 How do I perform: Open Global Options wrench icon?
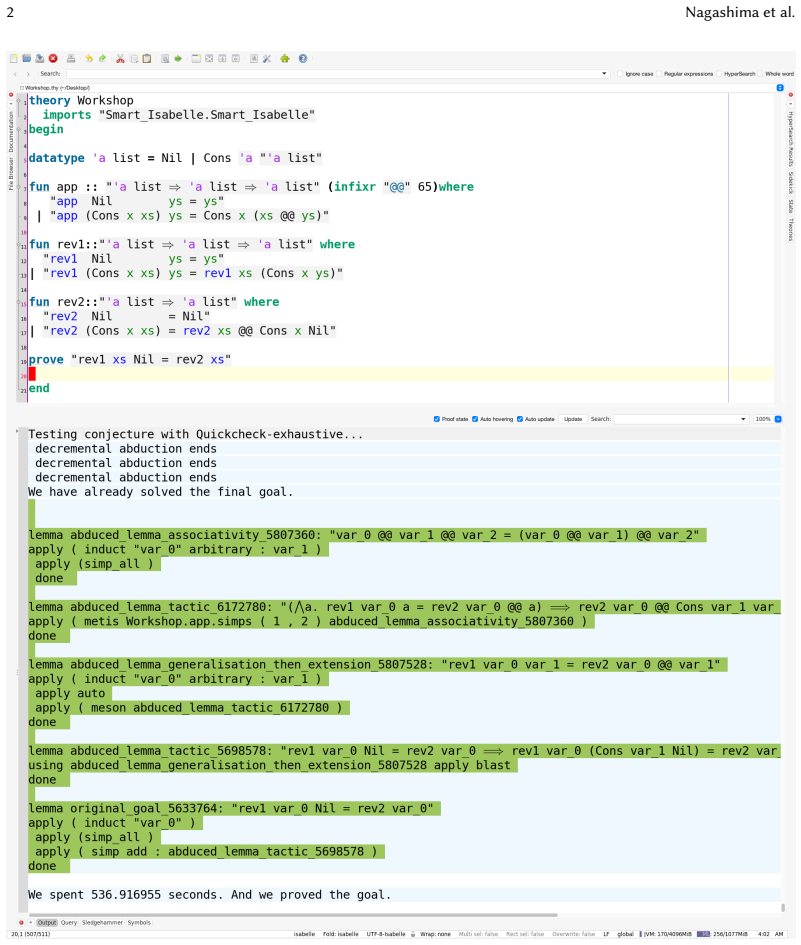click(267, 58)
